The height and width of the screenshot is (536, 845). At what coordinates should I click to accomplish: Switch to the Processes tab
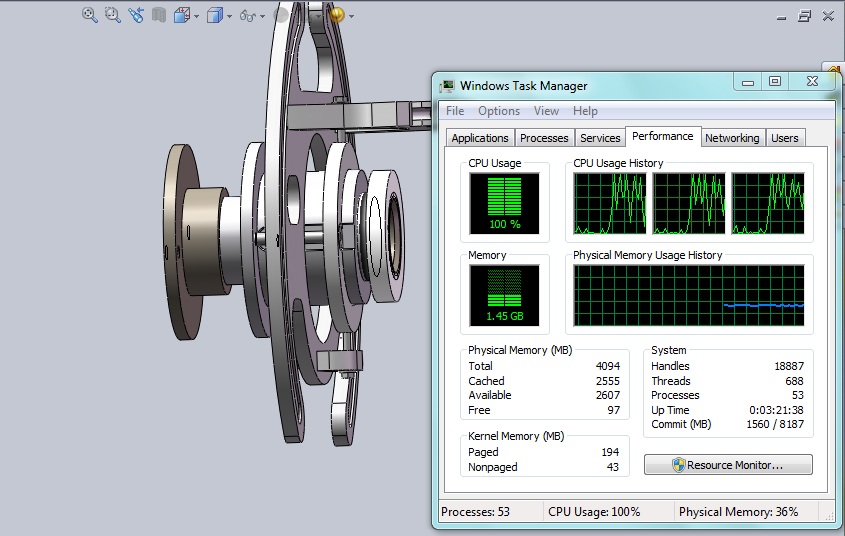click(x=544, y=138)
